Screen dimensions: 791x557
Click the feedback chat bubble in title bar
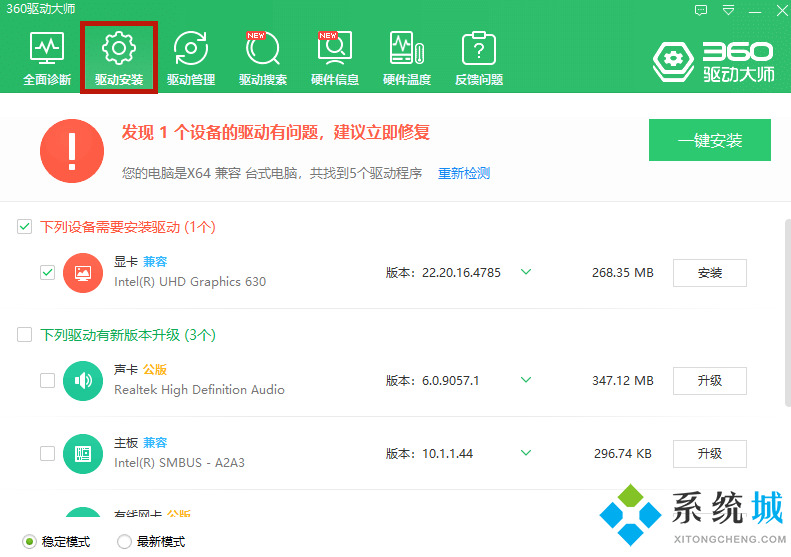coord(701,10)
